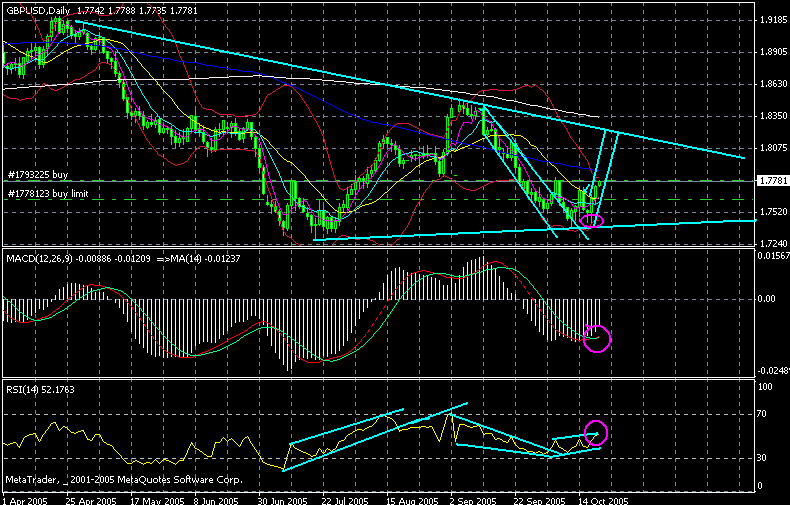Click the 1.7240 price axis value
The image size is (790, 505).
[773, 243]
